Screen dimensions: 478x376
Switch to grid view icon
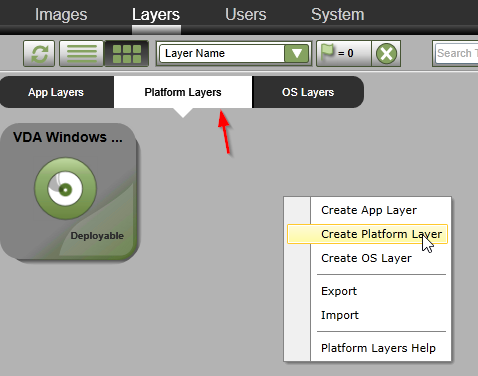pos(127,54)
